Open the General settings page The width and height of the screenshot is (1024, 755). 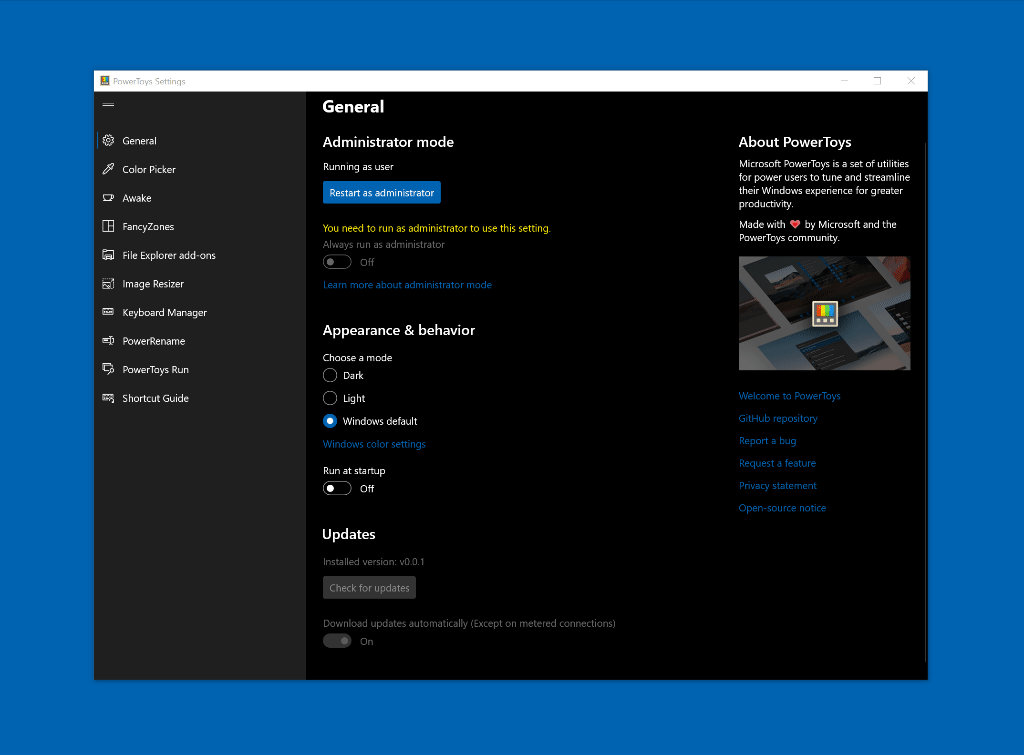click(200, 140)
